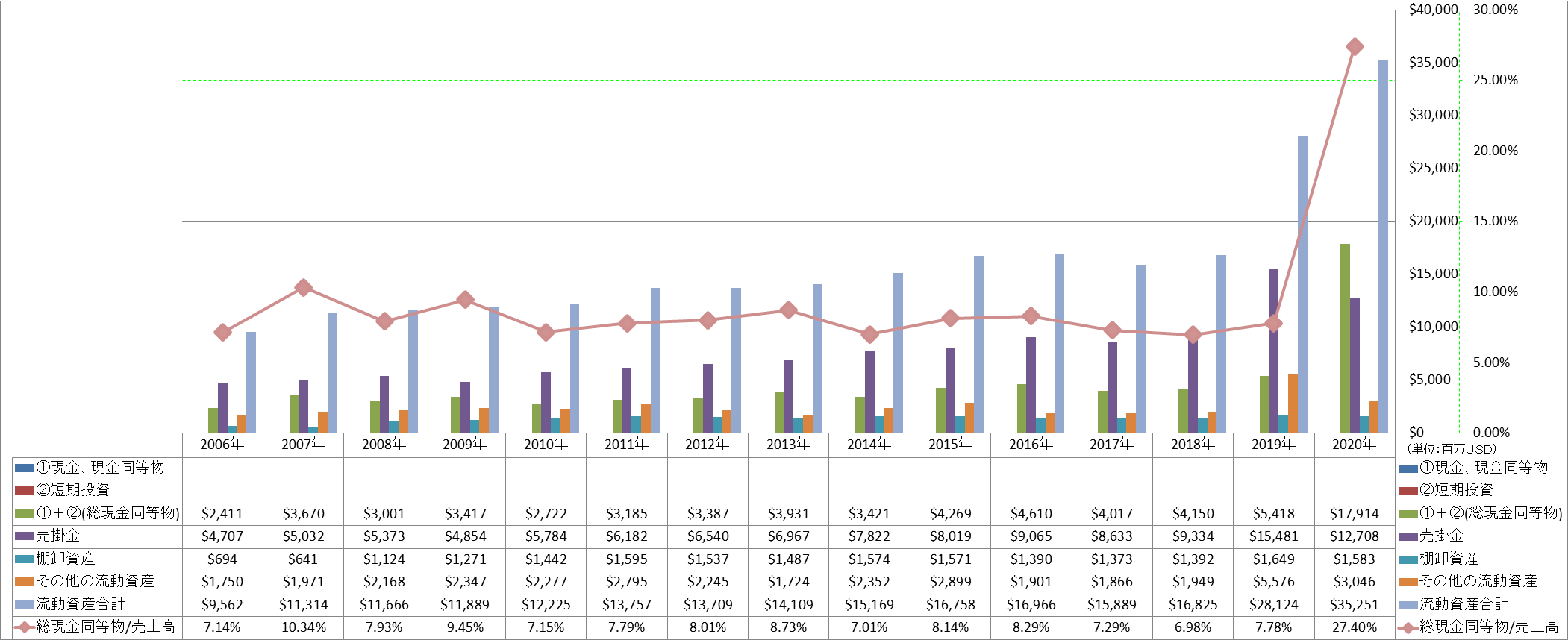Click the light blue 流動資産合計 swatch on left
Viewport: 1568px width, 640px height.
coord(25,605)
